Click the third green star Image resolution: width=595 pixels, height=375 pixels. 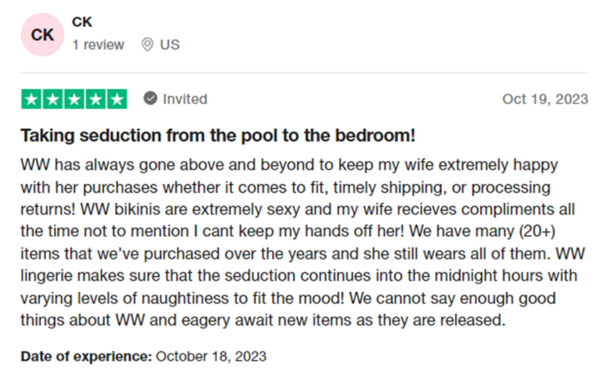(x=74, y=99)
